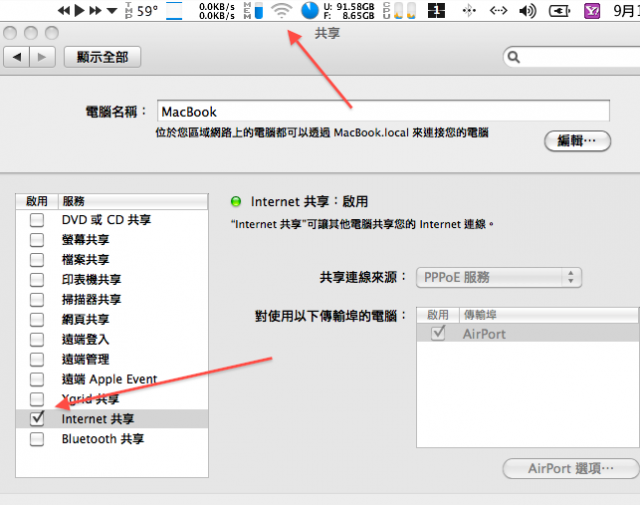Screen dimensions: 640x505
Task: Go back with the left arrow toolbar button
Action: (x=17, y=57)
